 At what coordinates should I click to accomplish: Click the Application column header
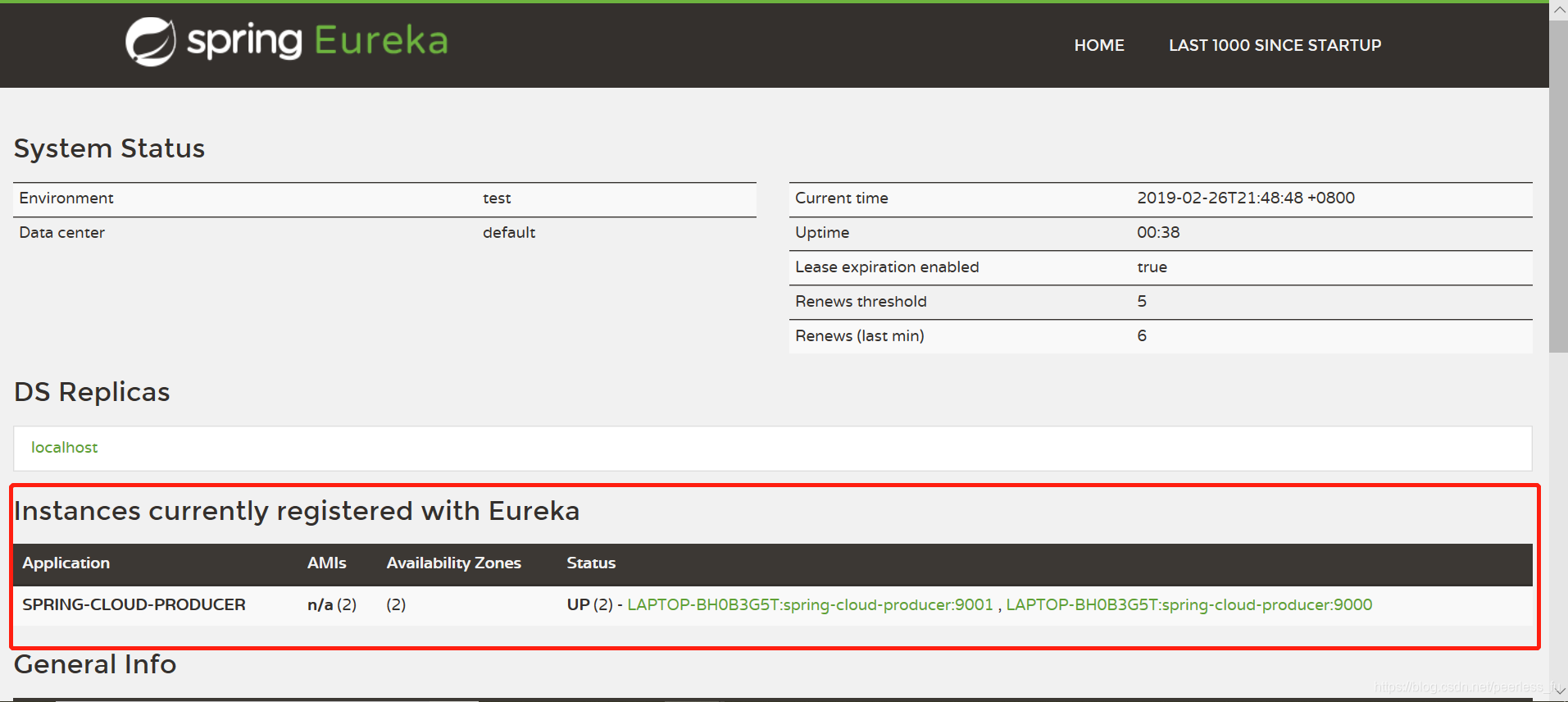pyautogui.click(x=66, y=563)
